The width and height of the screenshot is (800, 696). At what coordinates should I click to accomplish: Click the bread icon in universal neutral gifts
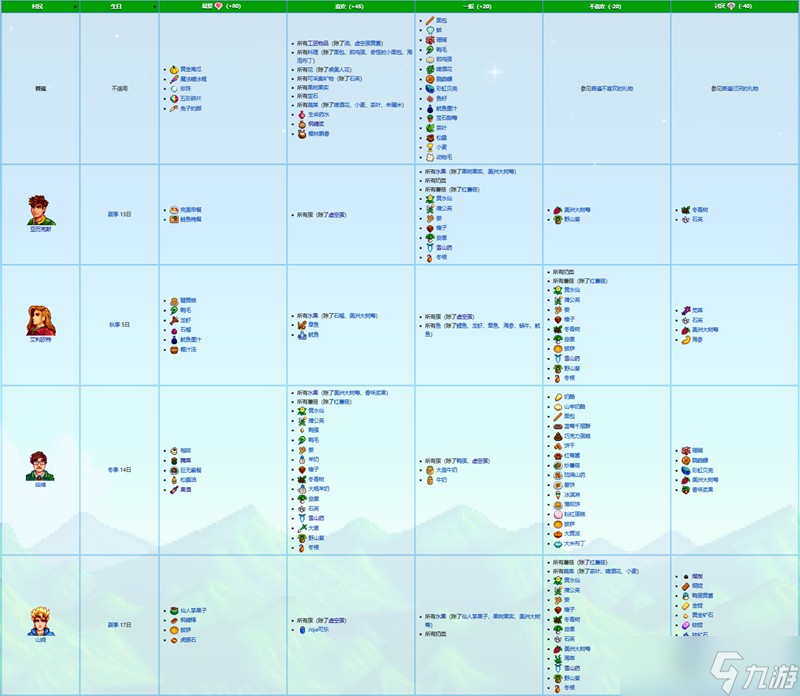(x=430, y=20)
